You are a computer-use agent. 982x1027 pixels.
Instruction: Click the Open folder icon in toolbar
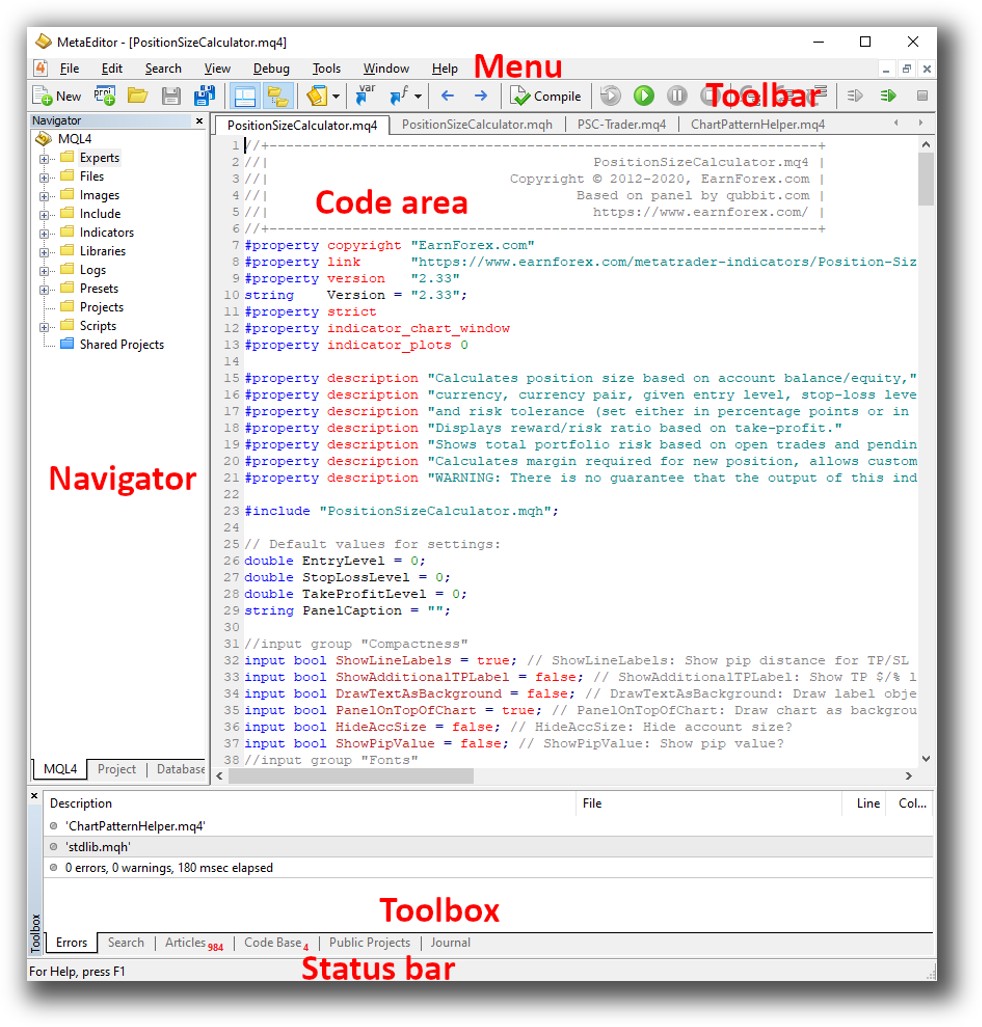tap(137, 96)
